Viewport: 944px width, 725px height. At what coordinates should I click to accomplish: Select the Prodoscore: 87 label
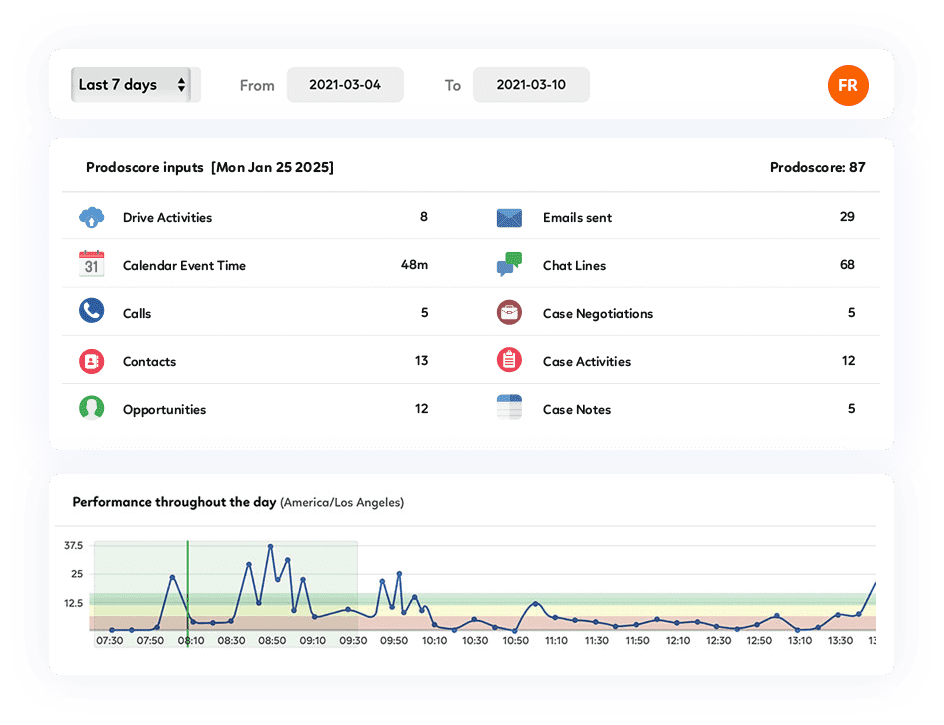(x=817, y=167)
